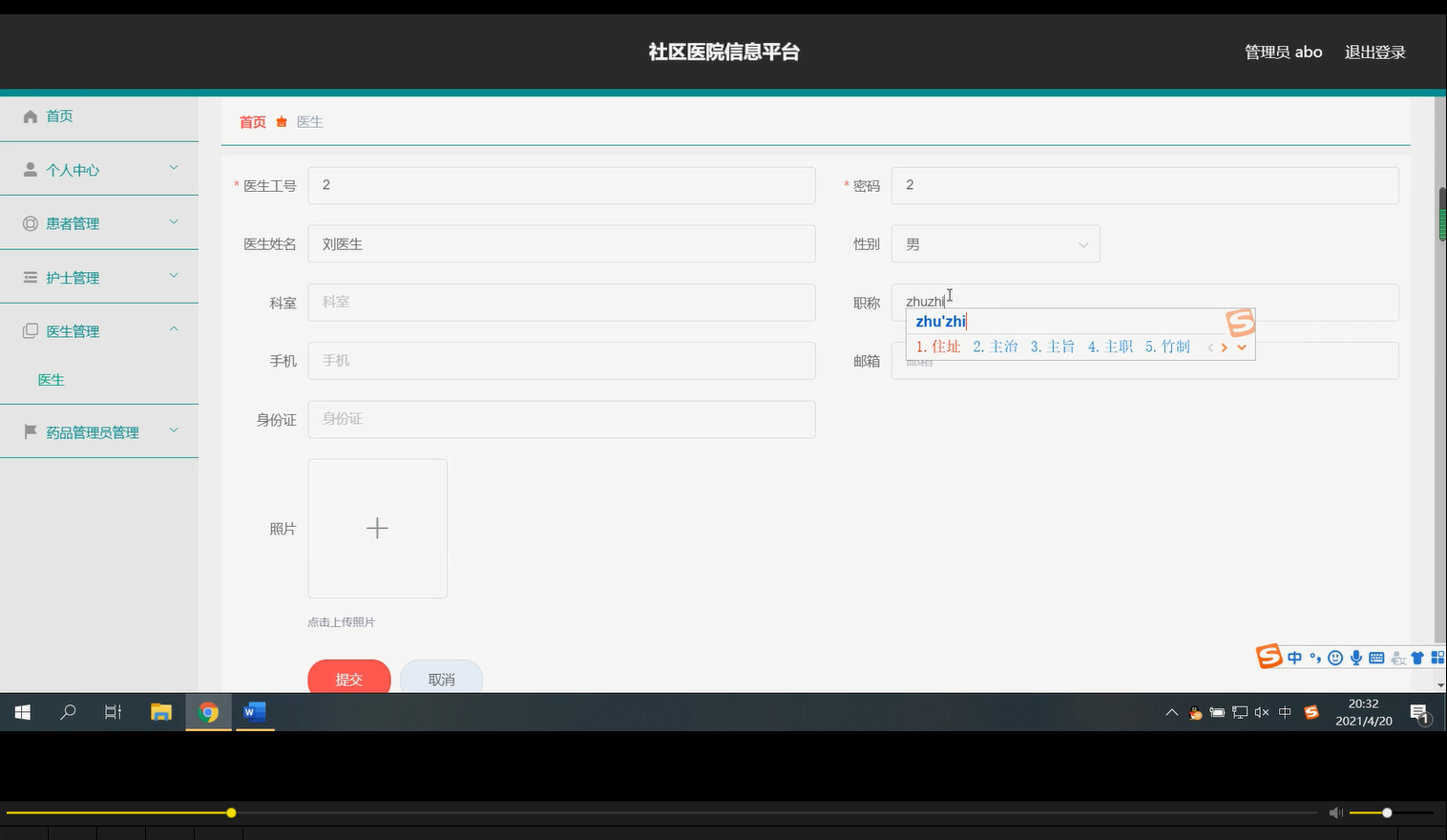Screen dimensions: 1447x840
Task: Click the person icon beside 个人中心
Action: [31, 170]
